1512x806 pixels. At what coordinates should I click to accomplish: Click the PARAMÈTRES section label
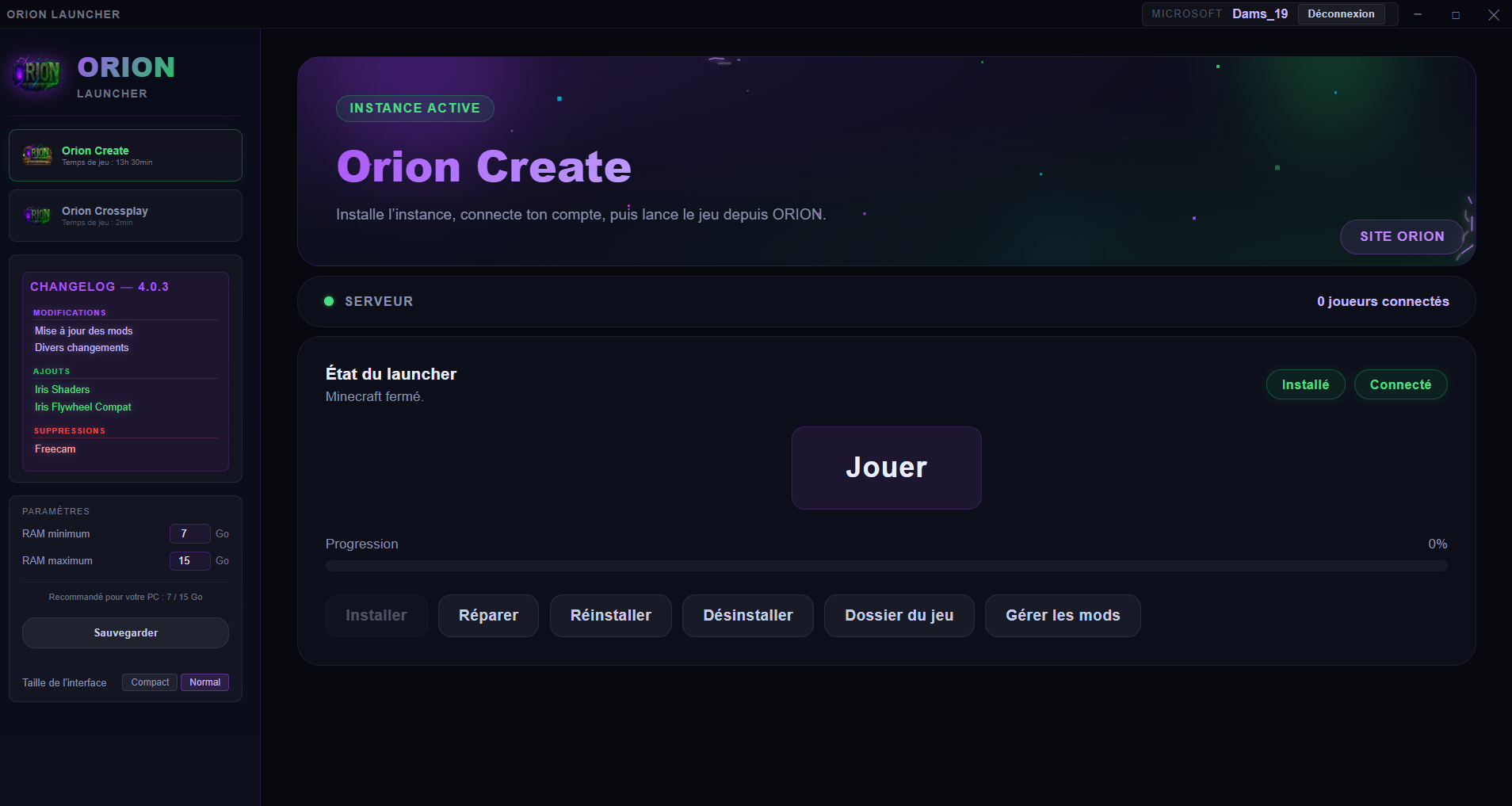[x=55, y=511]
